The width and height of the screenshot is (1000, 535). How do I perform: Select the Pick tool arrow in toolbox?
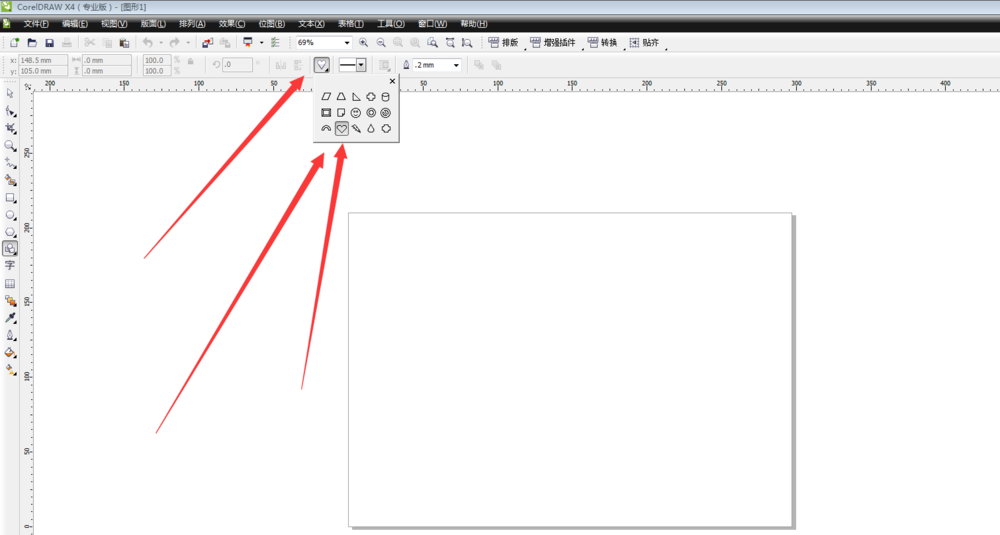pos(10,93)
